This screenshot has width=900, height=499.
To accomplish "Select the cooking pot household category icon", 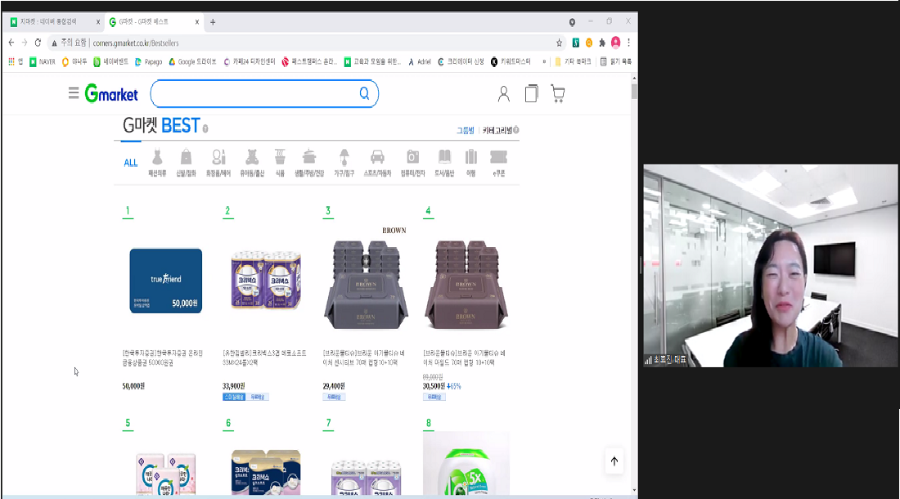I will coord(309,163).
